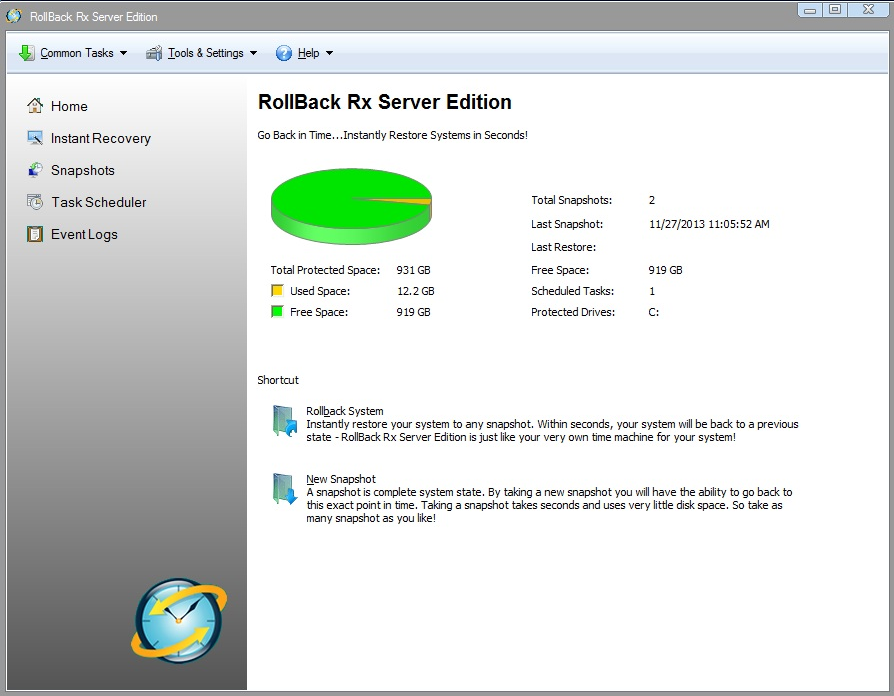Open the Snapshots section
This screenshot has height=696, width=894.
pos(83,170)
